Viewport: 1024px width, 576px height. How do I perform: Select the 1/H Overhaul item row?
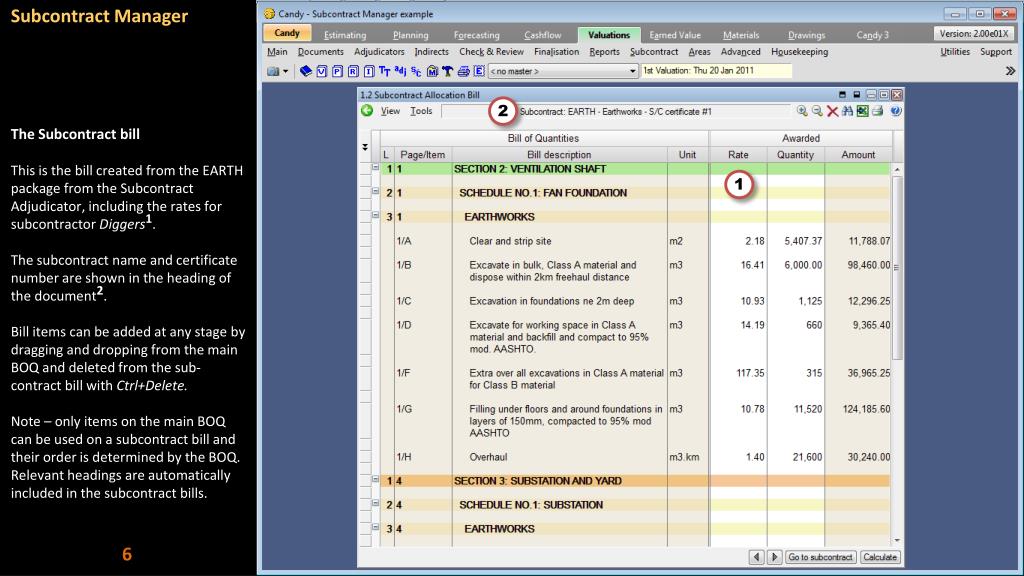tap(626, 457)
